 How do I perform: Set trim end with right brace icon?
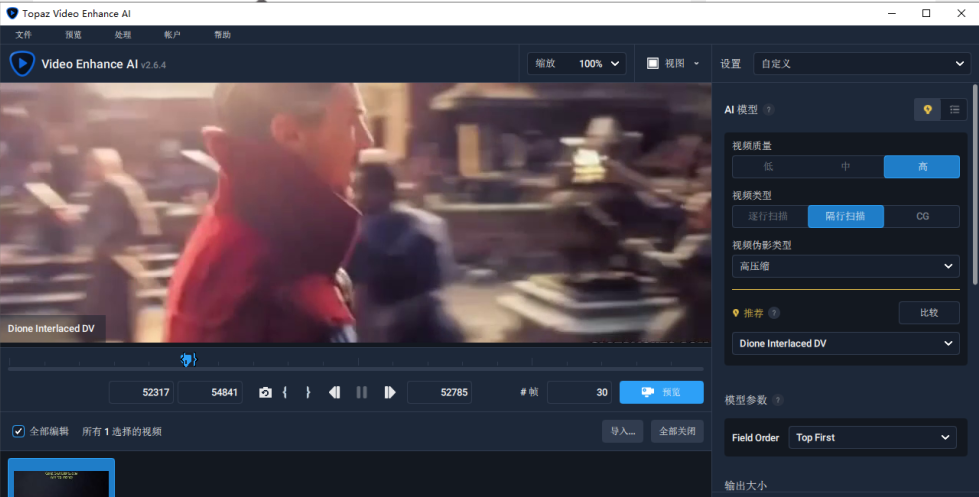click(308, 393)
